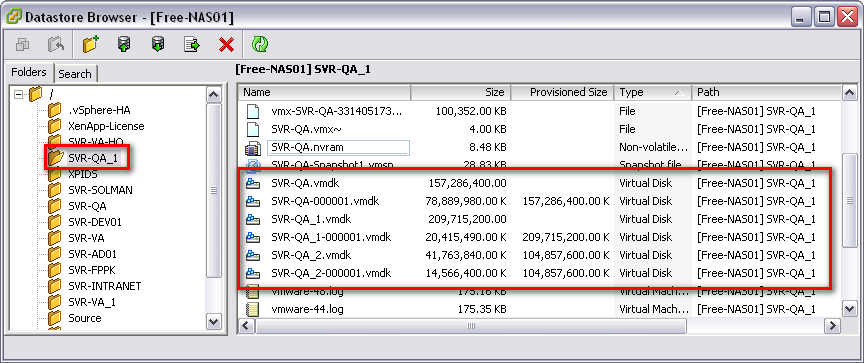The height and width of the screenshot is (363, 864).
Task: Select the SVR-QA_2.vmdk file name
Action: click(x=311, y=255)
